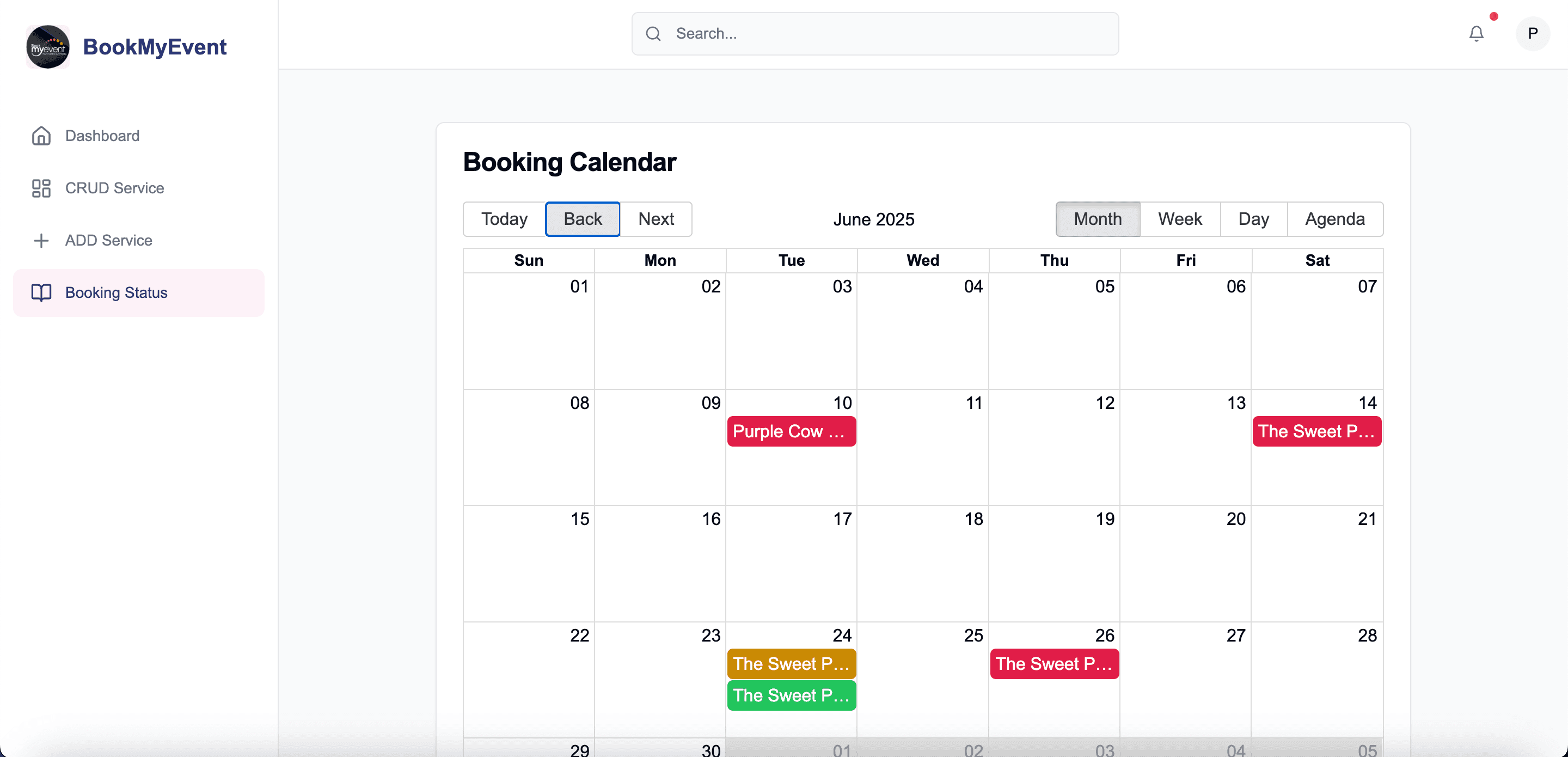The width and height of the screenshot is (1568, 757).
Task: Open the Purple Cow booking on June 10
Action: click(x=791, y=431)
